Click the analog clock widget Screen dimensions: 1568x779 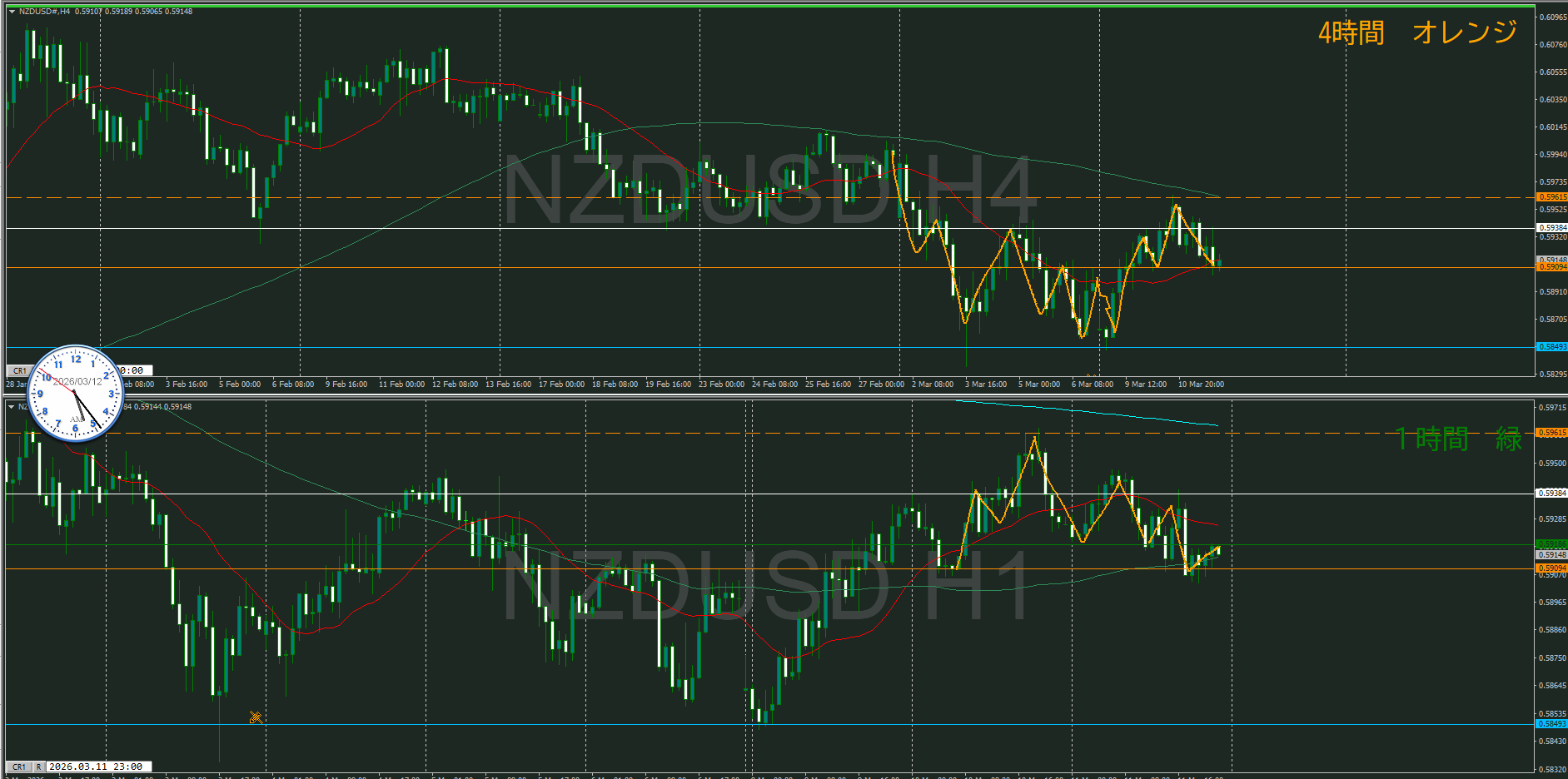[x=75, y=393]
